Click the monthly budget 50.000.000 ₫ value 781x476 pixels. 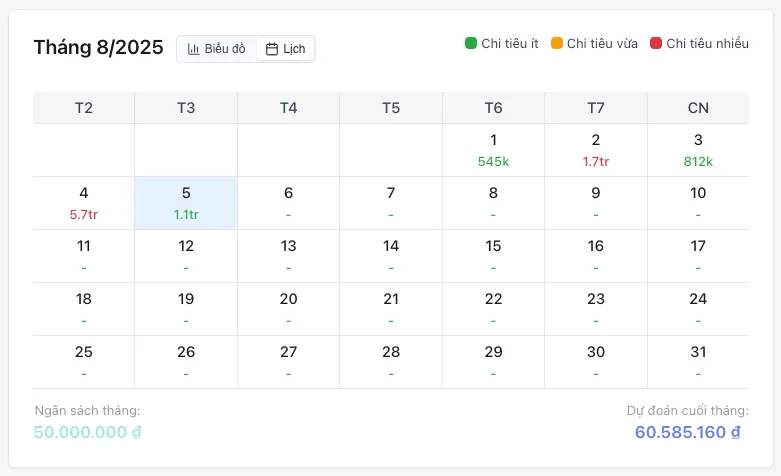[x=88, y=432]
